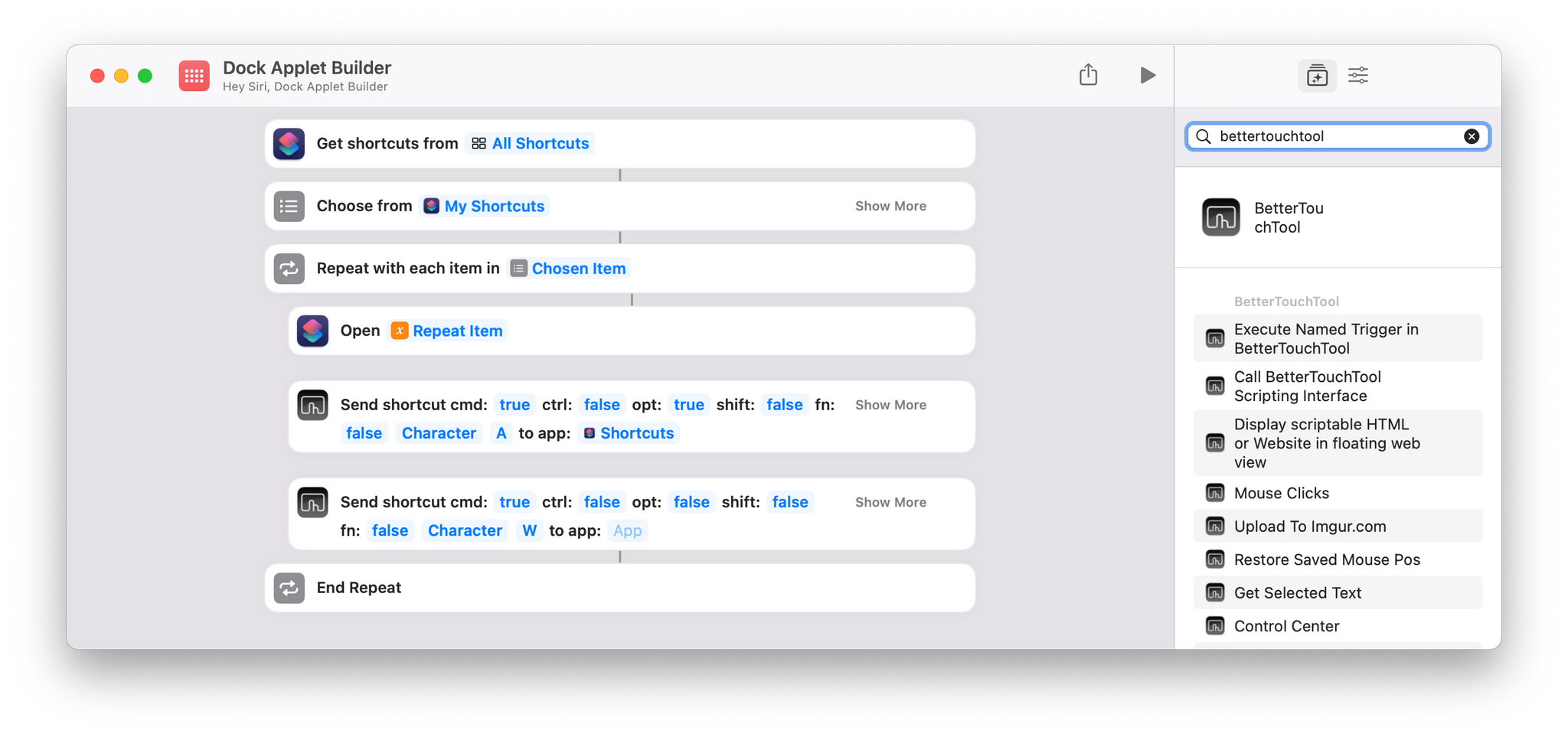Viewport: 1568px width, 737px height.
Task: Toggle fn false in second Send shortcut
Action: [x=390, y=530]
